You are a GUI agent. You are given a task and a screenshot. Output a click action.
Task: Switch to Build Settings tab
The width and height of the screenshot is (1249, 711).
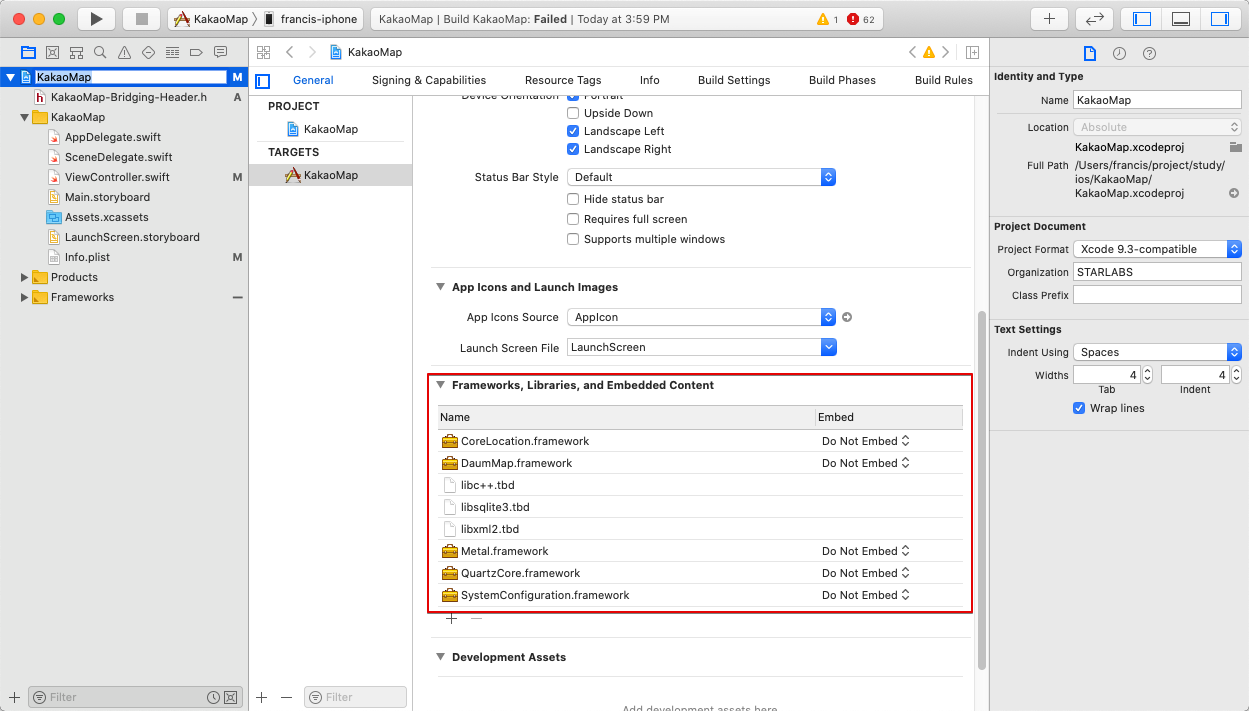pos(734,80)
